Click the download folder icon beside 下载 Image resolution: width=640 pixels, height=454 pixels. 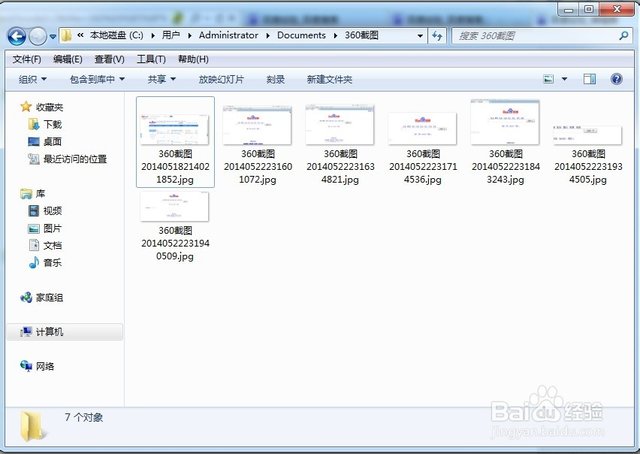coord(34,124)
